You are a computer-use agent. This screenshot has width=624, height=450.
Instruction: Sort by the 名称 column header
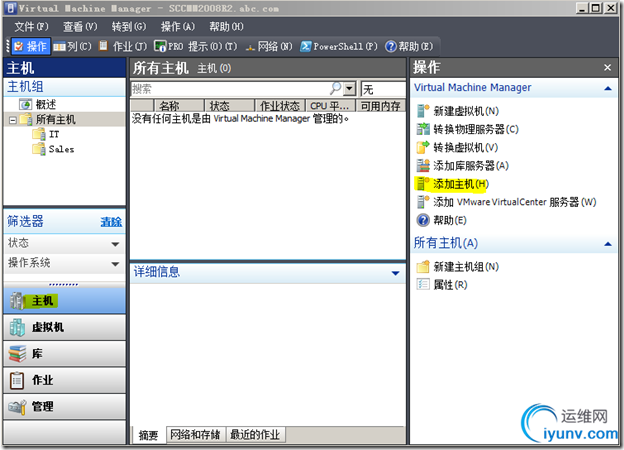click(179, 106)
